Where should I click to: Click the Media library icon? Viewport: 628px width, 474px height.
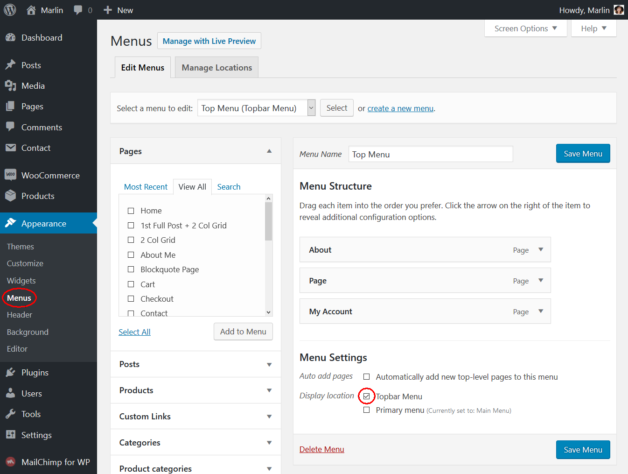tap(10, 85)
